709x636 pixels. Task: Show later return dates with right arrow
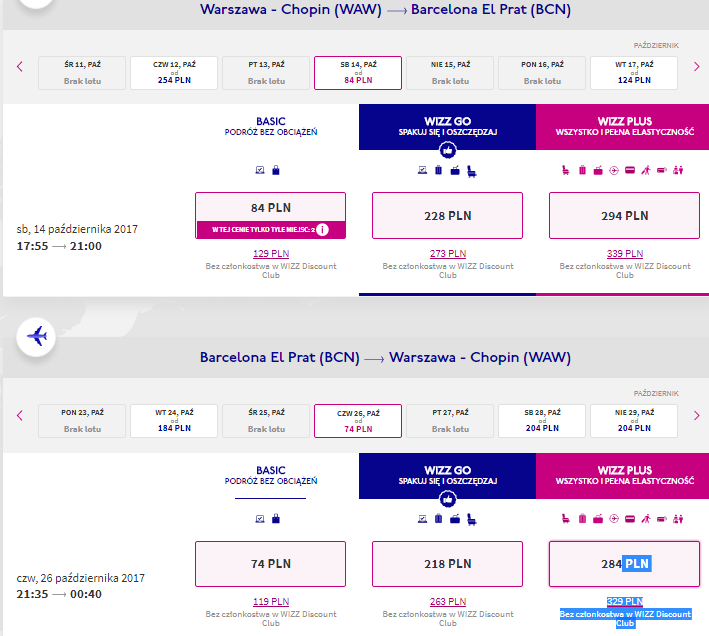[696, 415]
